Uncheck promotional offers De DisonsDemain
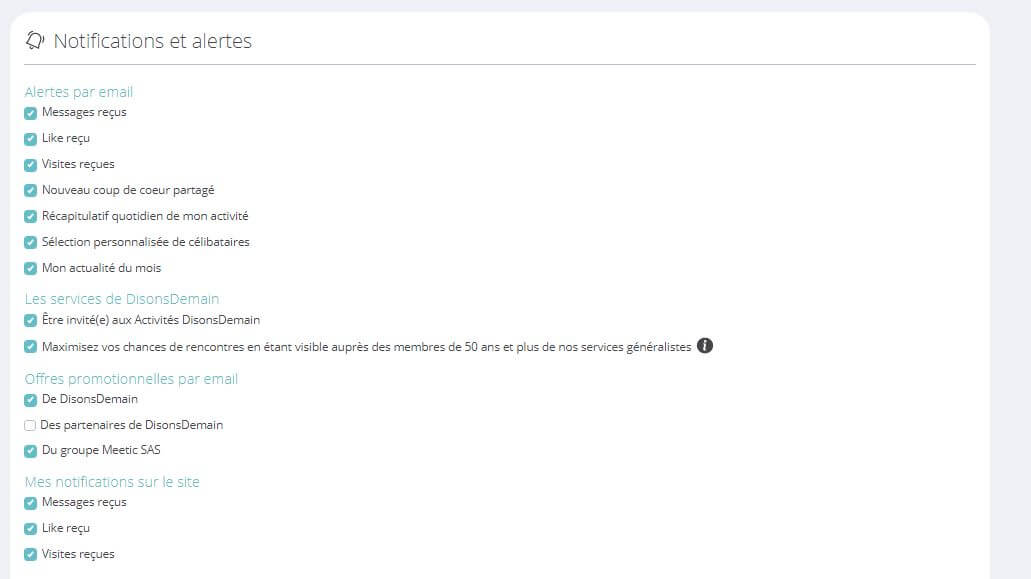 pyautogui.click(x=31, y=400)
